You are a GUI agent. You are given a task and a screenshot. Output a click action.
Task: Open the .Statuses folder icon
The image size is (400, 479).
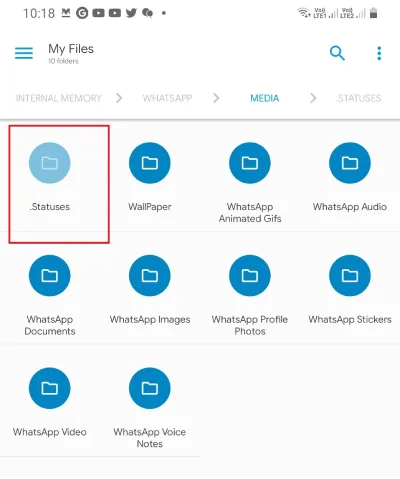50,163
